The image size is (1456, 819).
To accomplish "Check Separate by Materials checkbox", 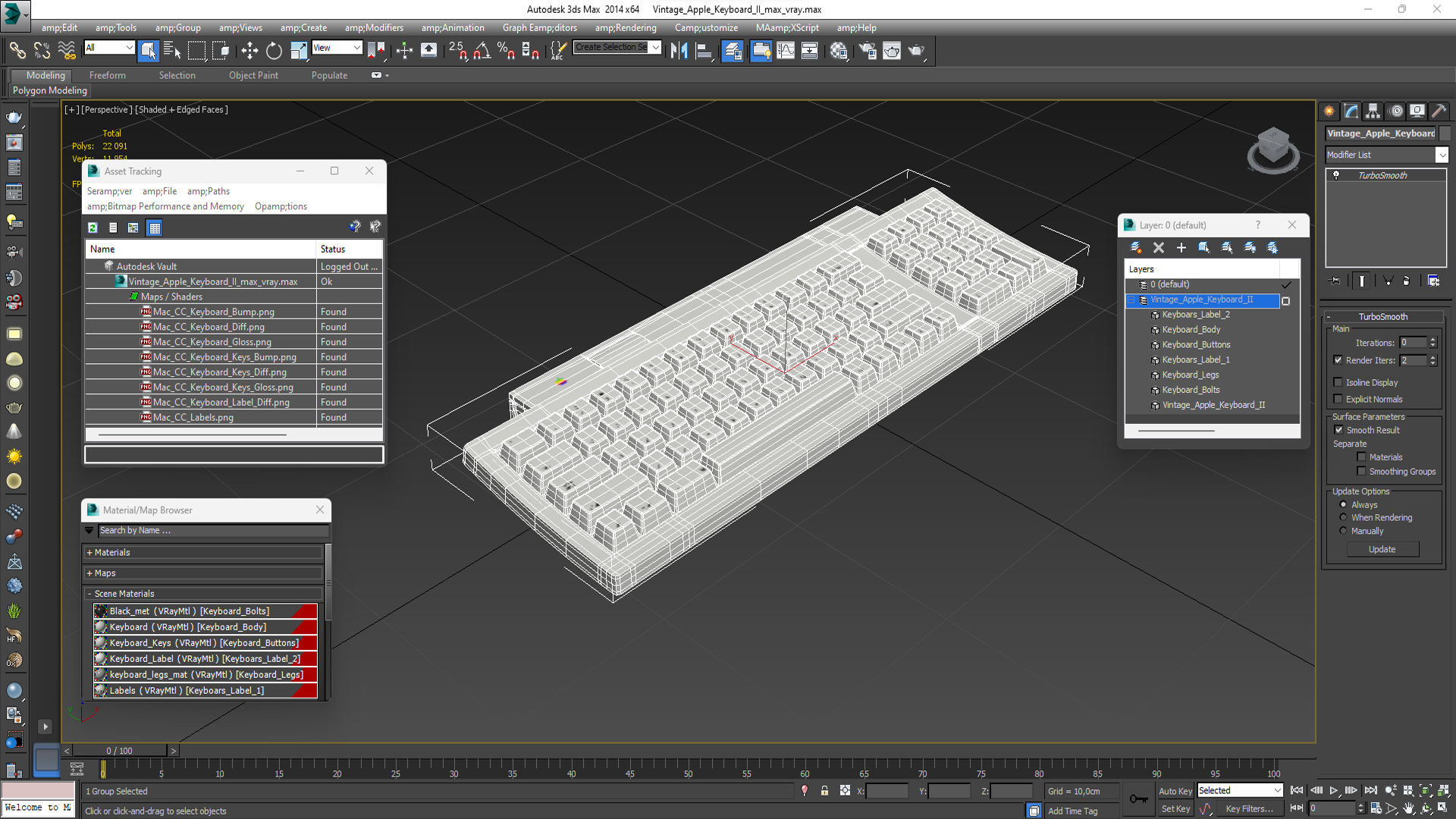I will tap(1361, 457).
